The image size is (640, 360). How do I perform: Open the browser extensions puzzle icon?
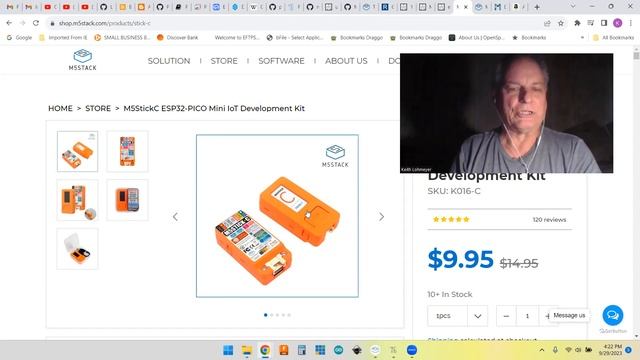tap(577, 23)
